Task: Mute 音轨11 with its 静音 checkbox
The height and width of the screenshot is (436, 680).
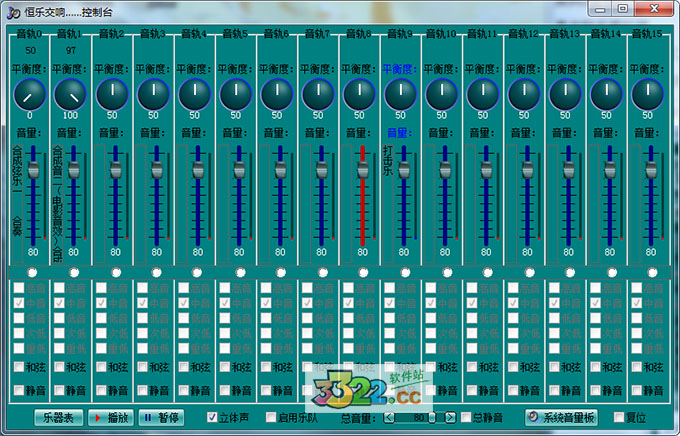Action: tap(472, 390)
